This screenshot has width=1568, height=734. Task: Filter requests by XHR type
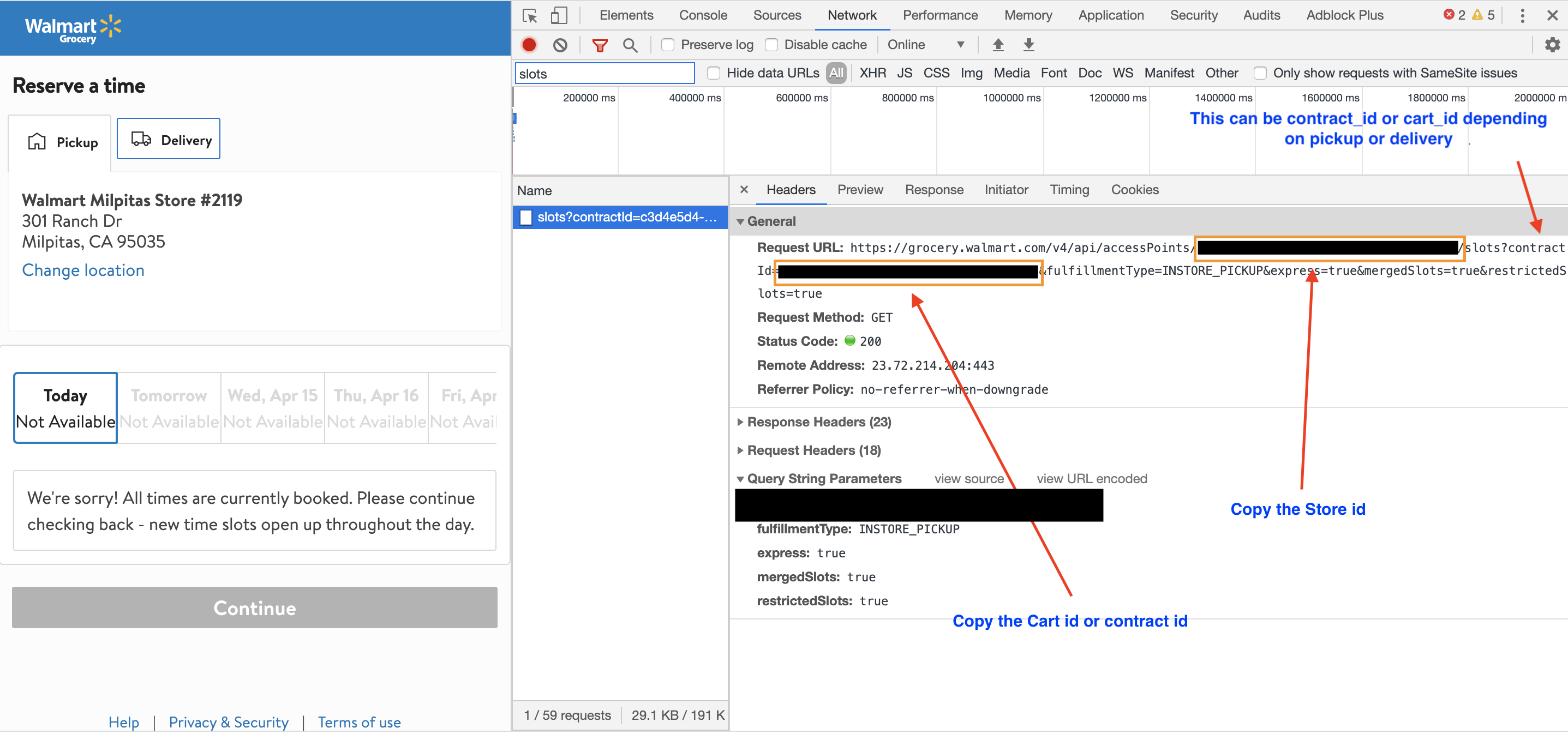872,73
